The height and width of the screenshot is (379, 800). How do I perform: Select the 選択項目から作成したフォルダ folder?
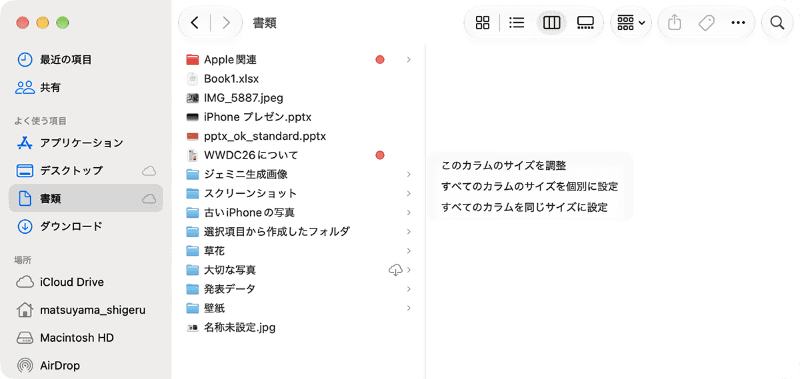(x=299, y=232)
